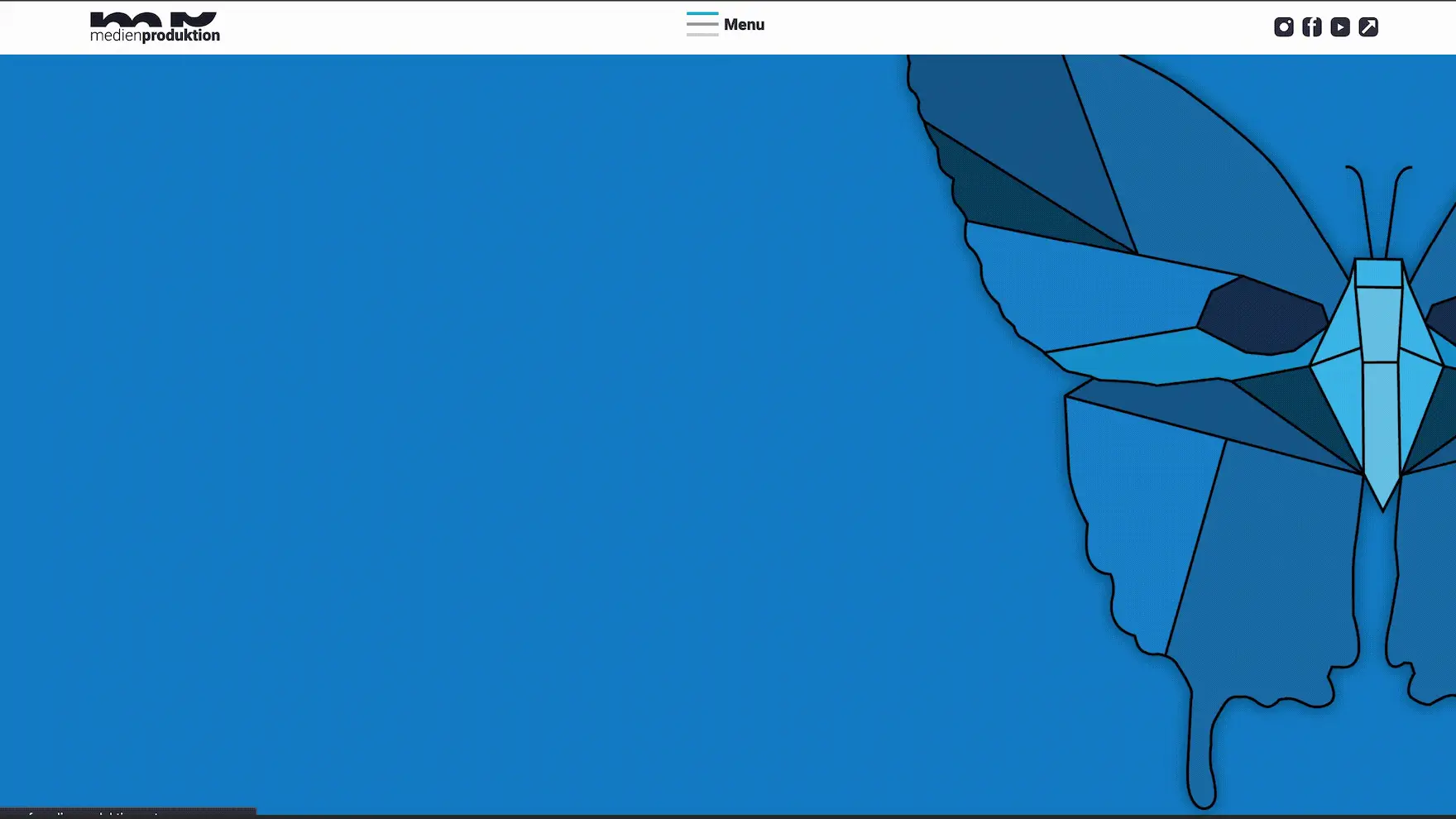The height and width of the screenshot is (819, 1456).
Task: Click the Facebook icon in the header
Action: 1311,27
